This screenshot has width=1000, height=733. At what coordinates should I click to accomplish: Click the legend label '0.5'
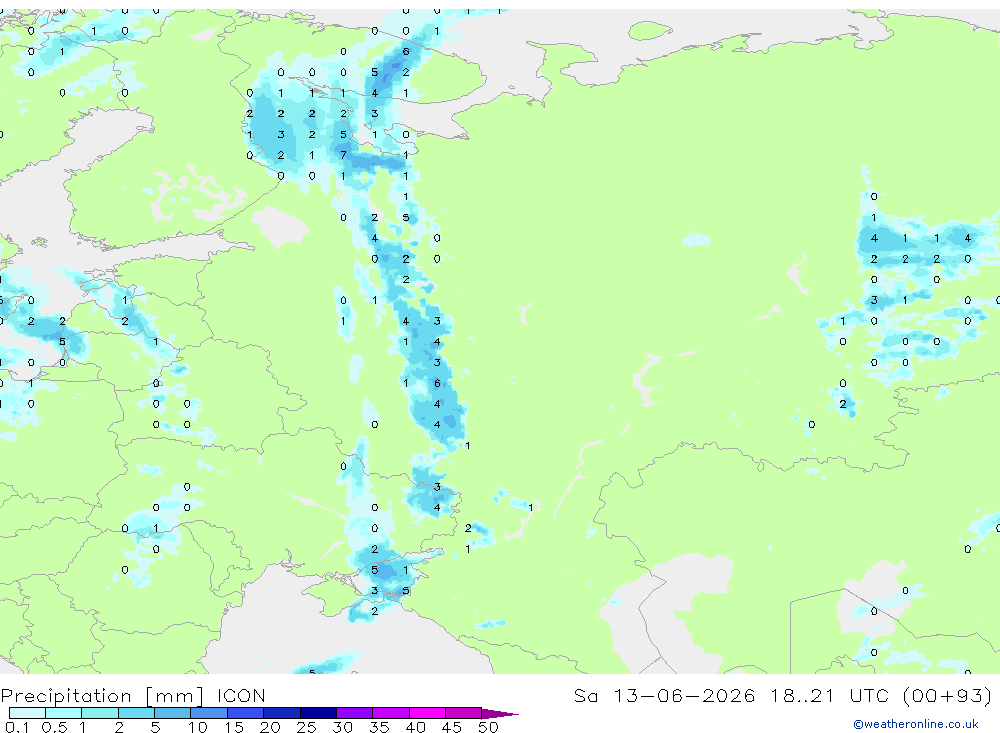(x=54, y=727)
